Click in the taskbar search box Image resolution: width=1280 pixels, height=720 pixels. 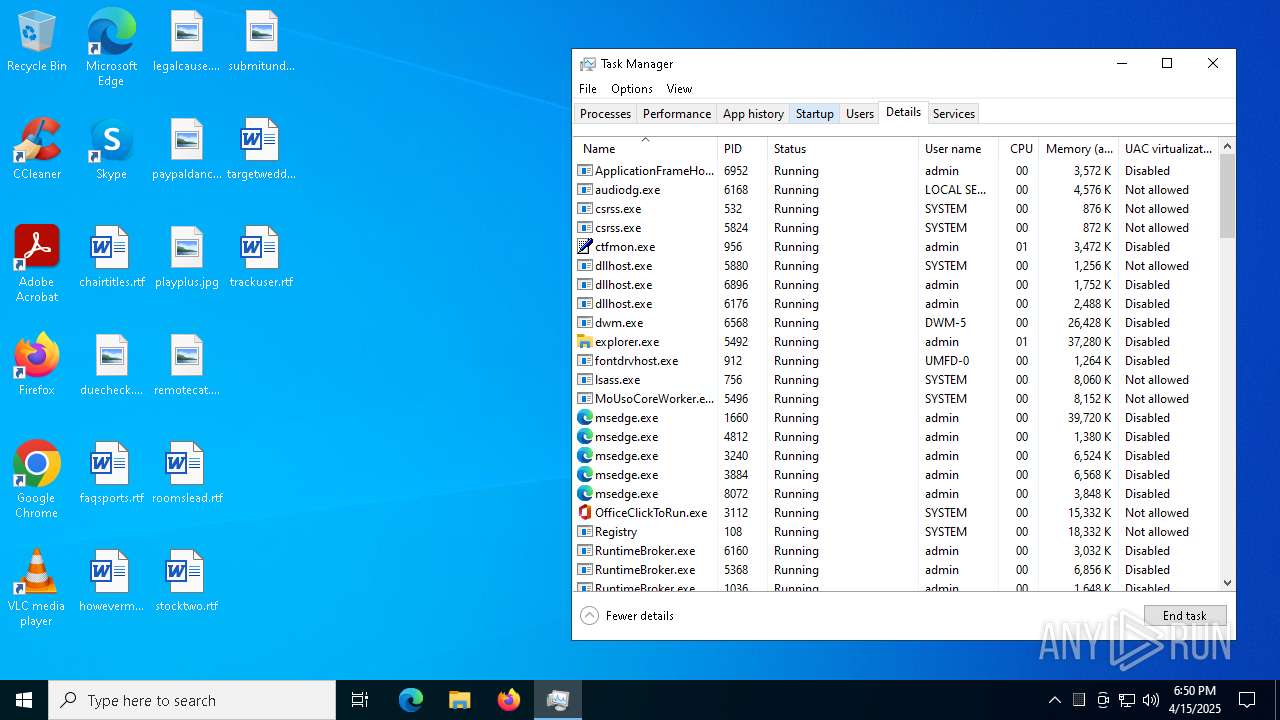pos(192,700)
